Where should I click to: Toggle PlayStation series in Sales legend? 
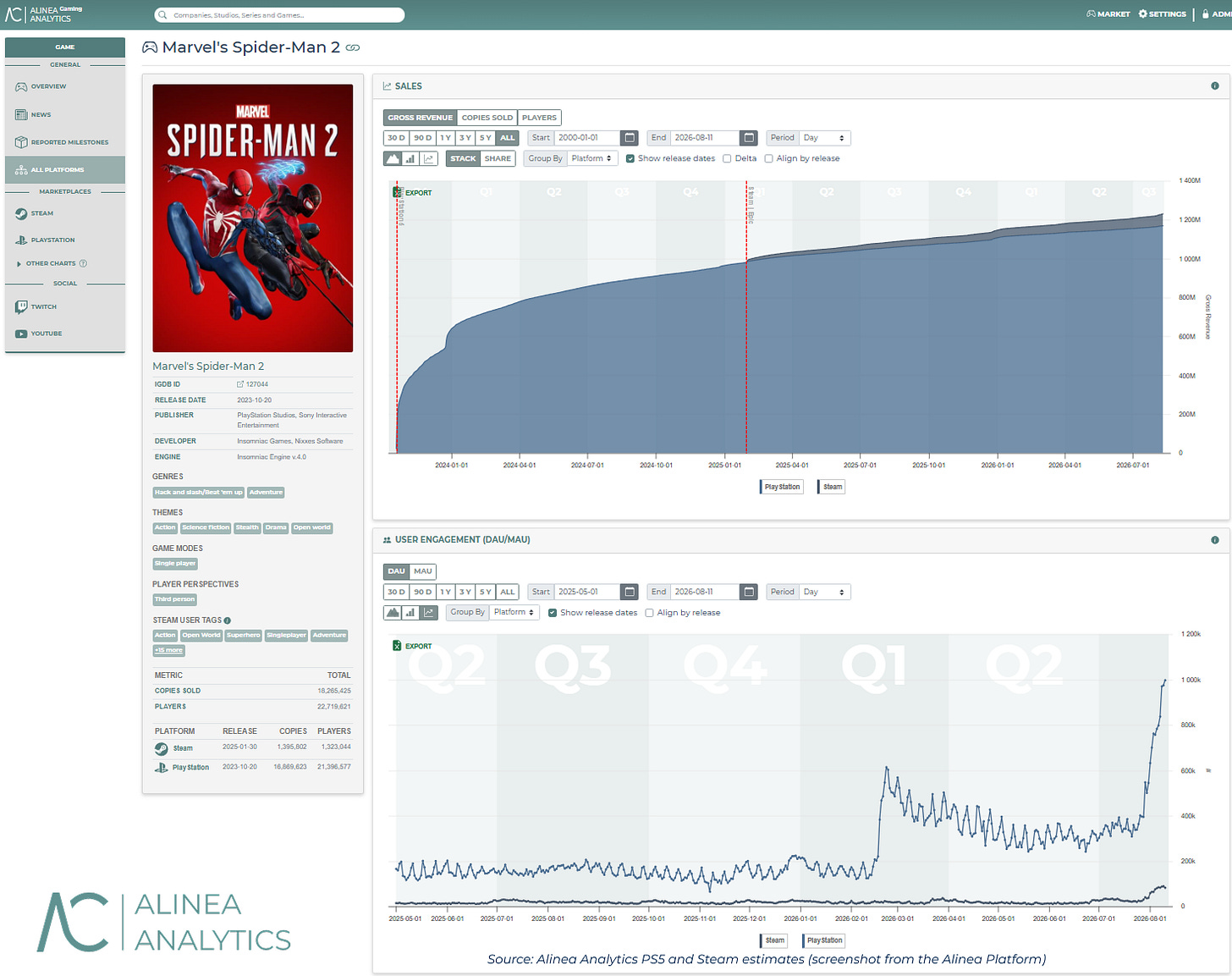click(x=781, y=487)
